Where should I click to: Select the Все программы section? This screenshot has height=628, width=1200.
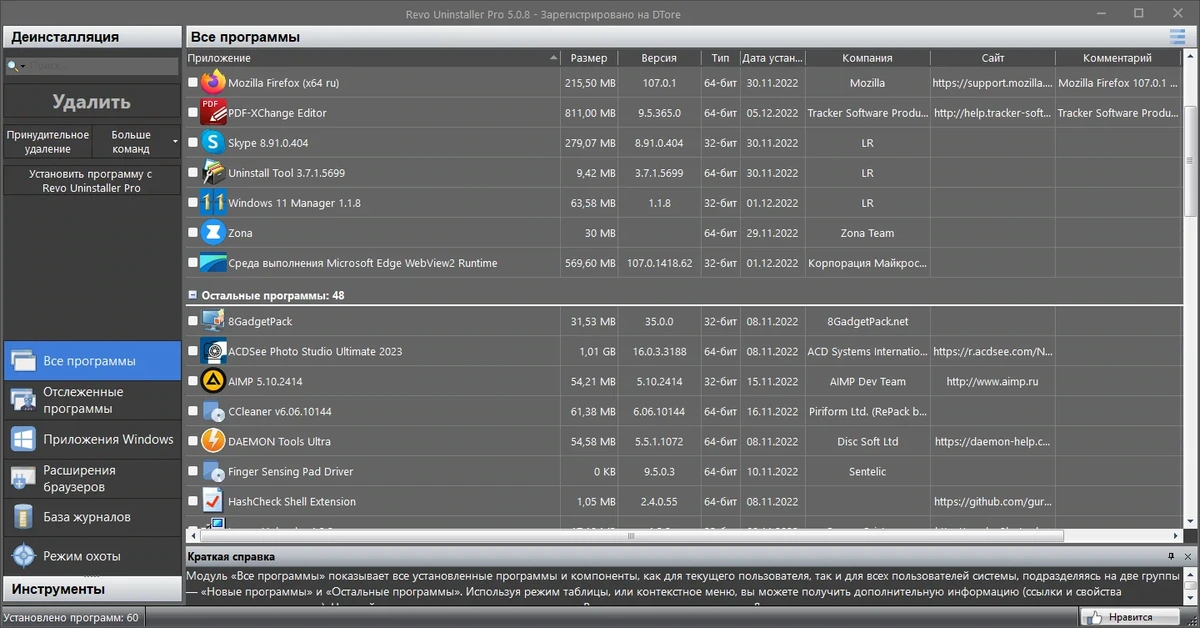coord(92,361)
